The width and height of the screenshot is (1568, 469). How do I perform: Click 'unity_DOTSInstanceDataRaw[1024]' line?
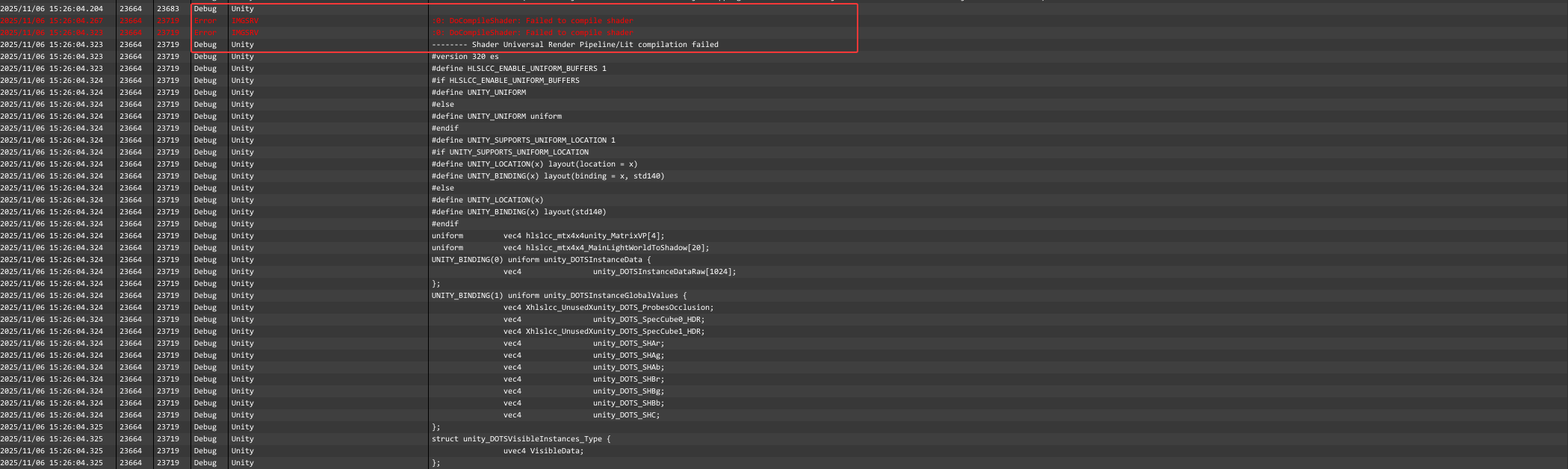pos(620,272)
